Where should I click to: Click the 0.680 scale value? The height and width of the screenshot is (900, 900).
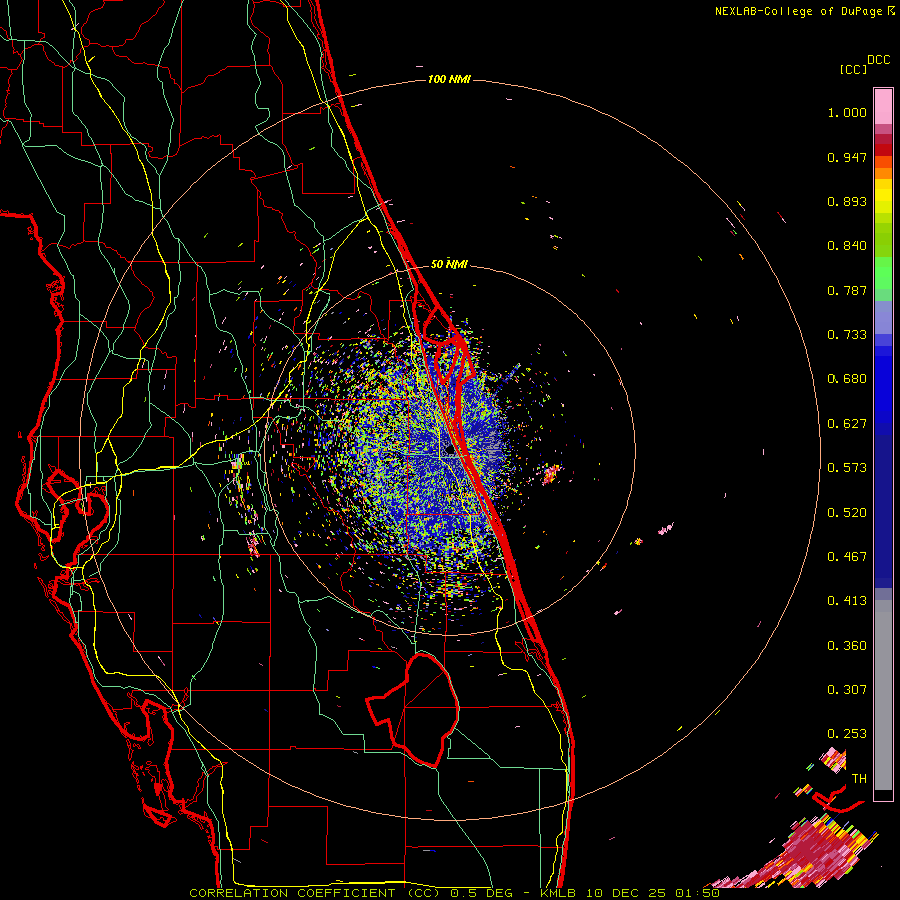point(847,379)
